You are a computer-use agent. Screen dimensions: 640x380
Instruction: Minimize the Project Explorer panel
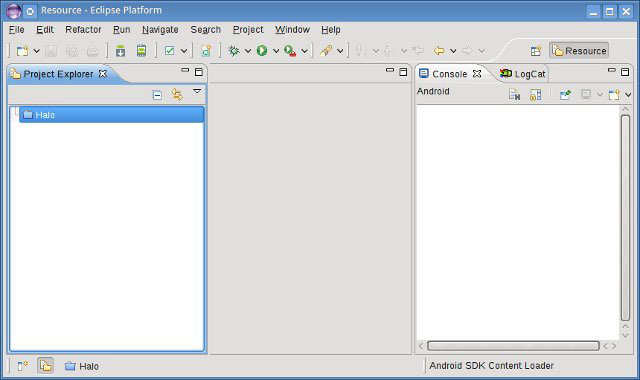[185, 70]
